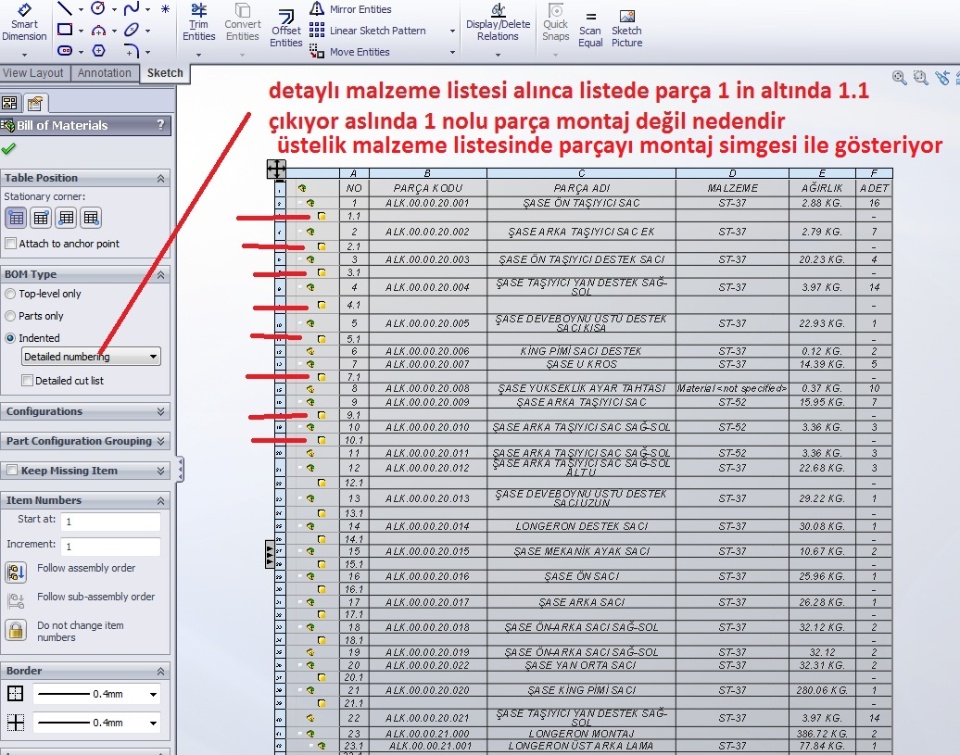Select the Polygon sketch tool
The width and height of the screenshot is (960, 755).
99,51
